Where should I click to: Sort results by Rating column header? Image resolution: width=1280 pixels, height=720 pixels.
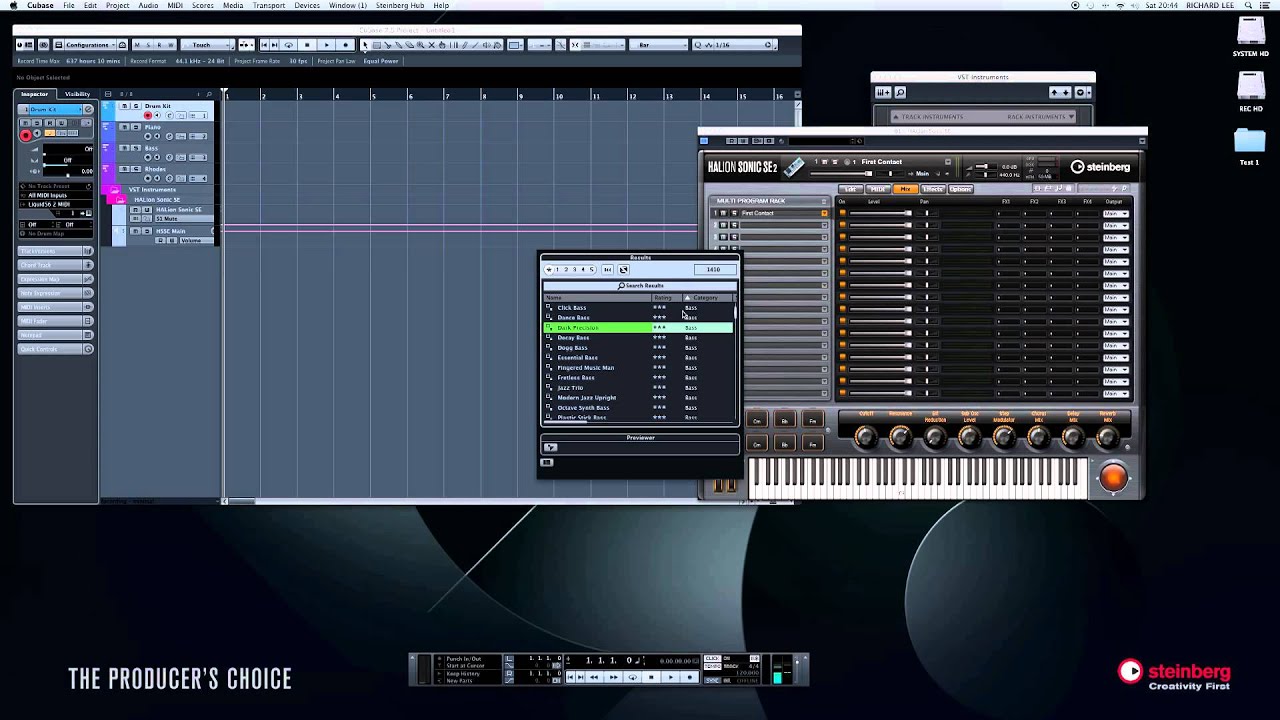665,297
